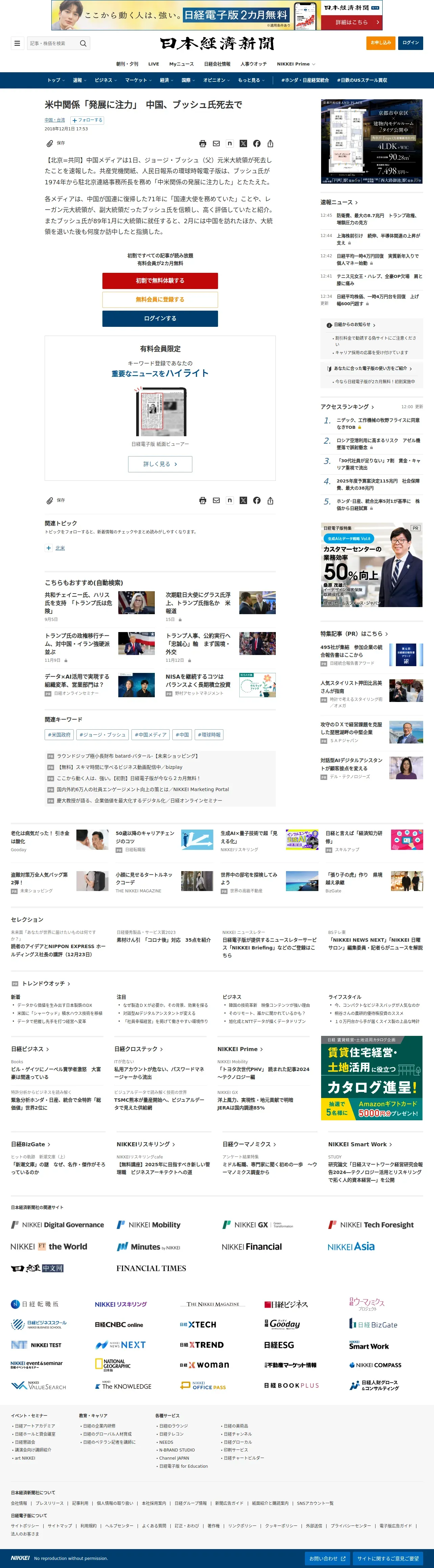434x1568 pixels.
Task: Toggle save with the paperclip above the article
Action: point(50,143)
